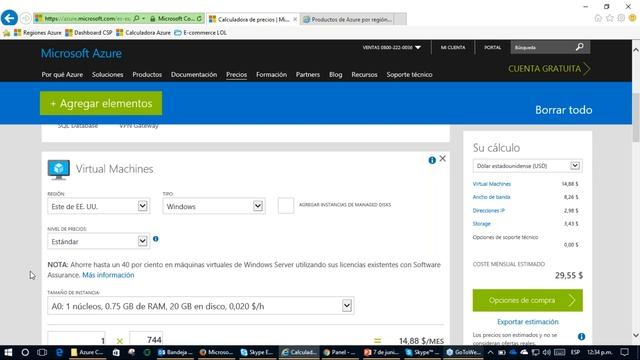Expand the address bar search dropdown arrow
Screen dimensions: 640x360
click(144, 18)
